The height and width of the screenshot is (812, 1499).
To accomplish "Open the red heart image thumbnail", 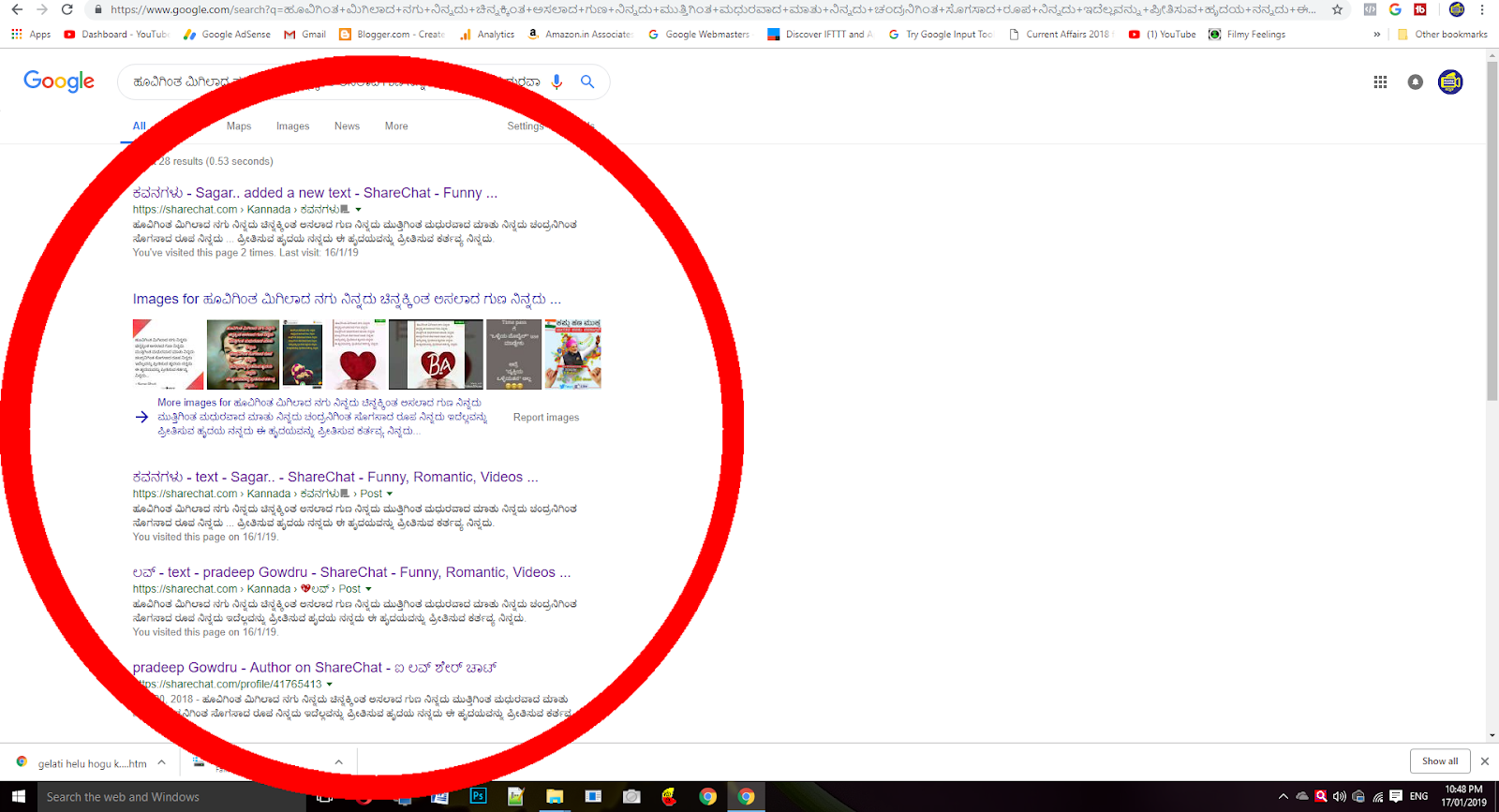I will pyautogui.click(x=357, y=354).
